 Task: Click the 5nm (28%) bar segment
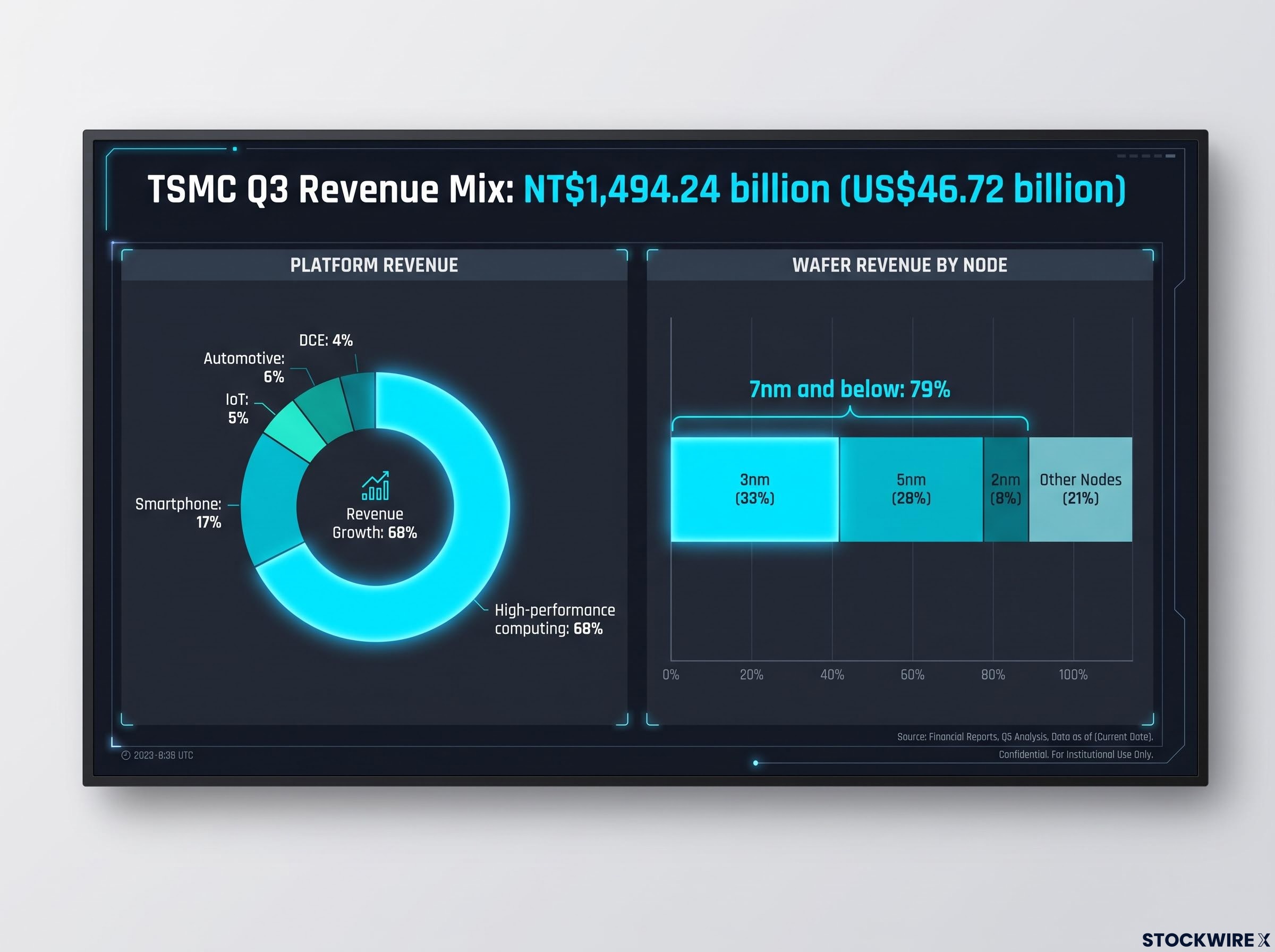(911, 489)
